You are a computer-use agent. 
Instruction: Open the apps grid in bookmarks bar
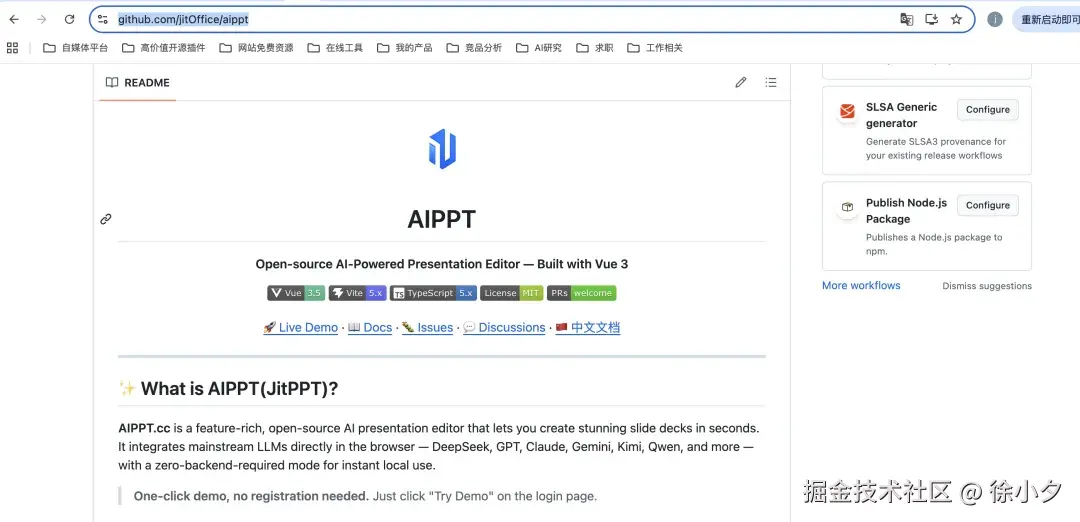[x=12, y=48]
